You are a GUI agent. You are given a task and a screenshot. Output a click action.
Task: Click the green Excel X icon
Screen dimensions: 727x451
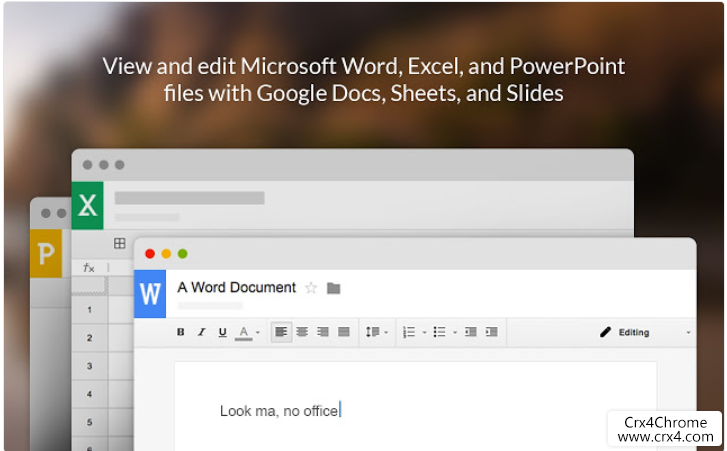click(88, 205)
